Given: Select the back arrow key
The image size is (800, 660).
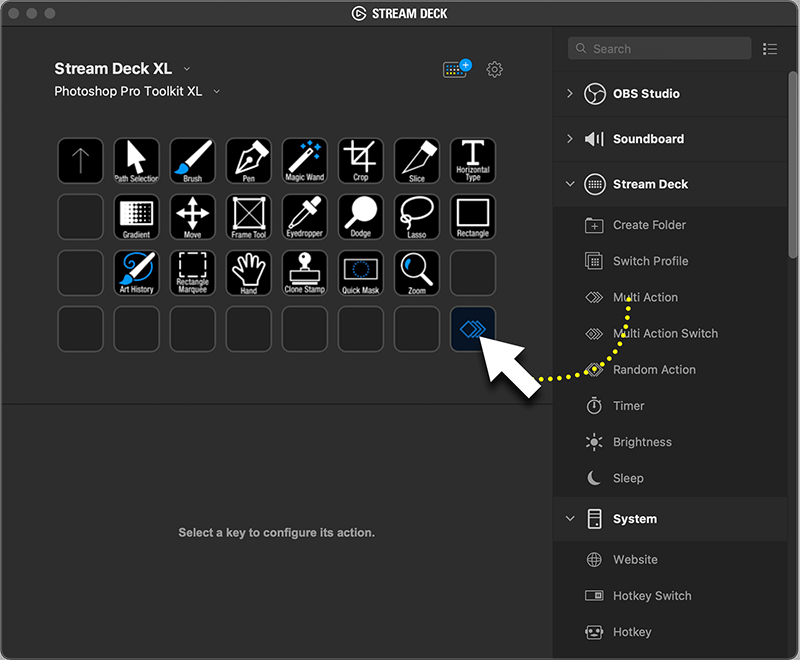Looking at the screenshot, I should pyautogui.click(x=81, y=161).
